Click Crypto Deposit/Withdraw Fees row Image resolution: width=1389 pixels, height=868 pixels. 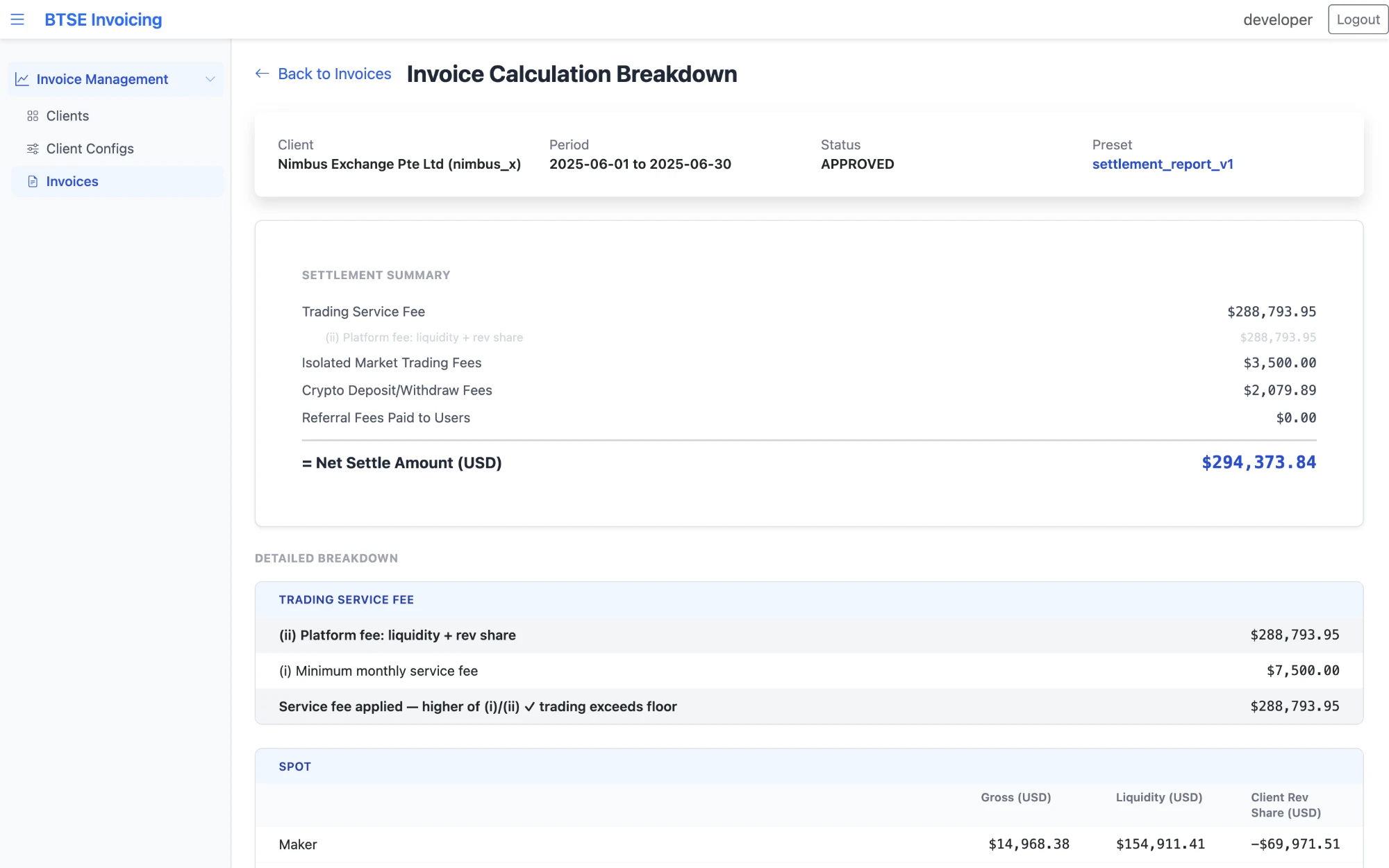point(809,390)
